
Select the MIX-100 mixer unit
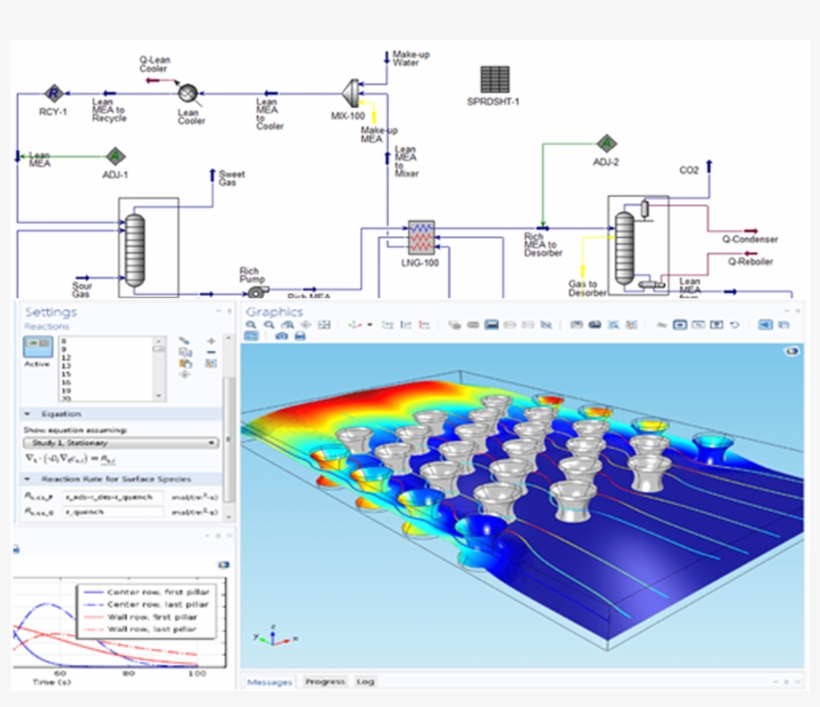[350, 92]
